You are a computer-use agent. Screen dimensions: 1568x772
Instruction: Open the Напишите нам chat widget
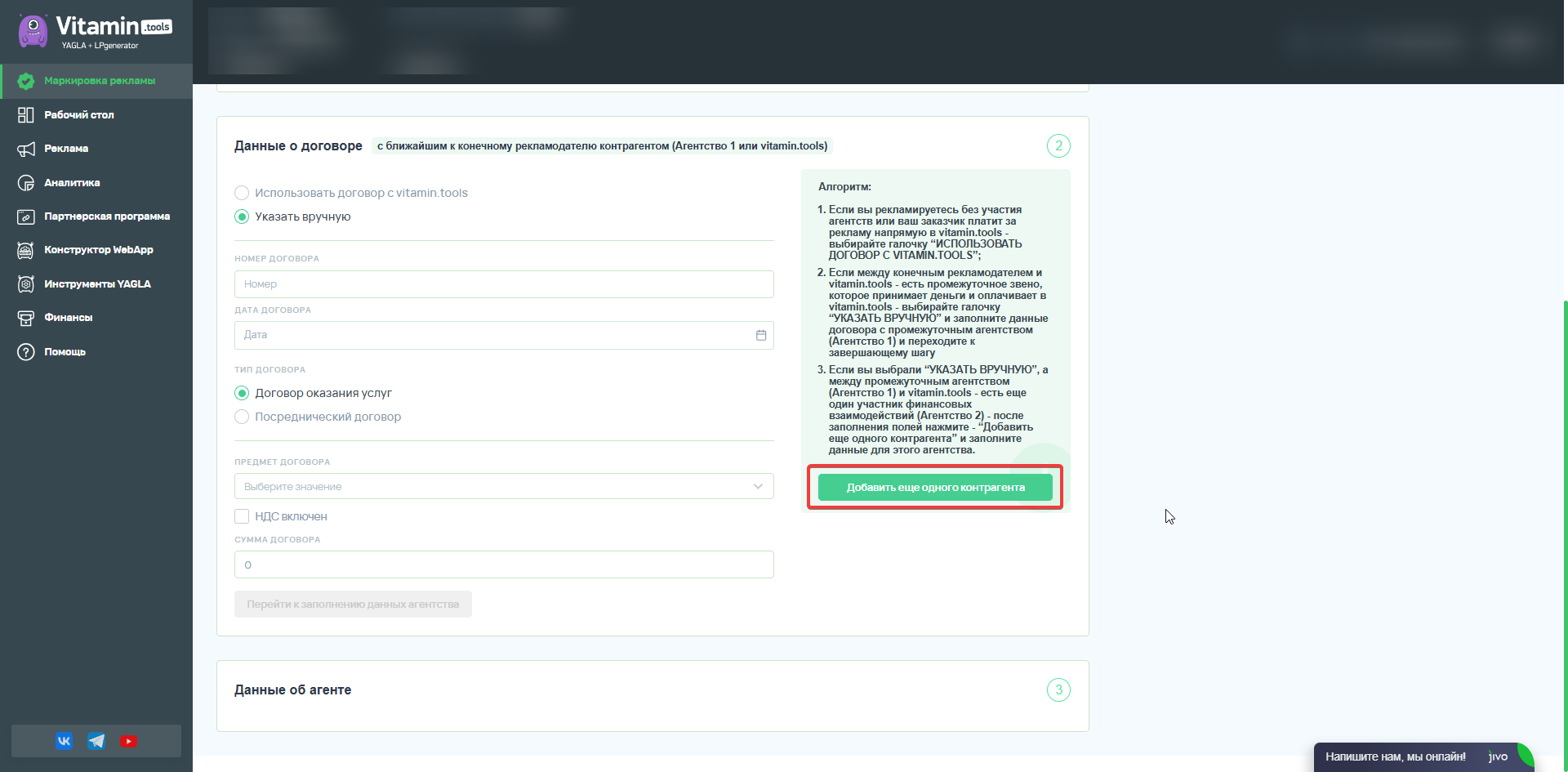tap(1423, 757)
